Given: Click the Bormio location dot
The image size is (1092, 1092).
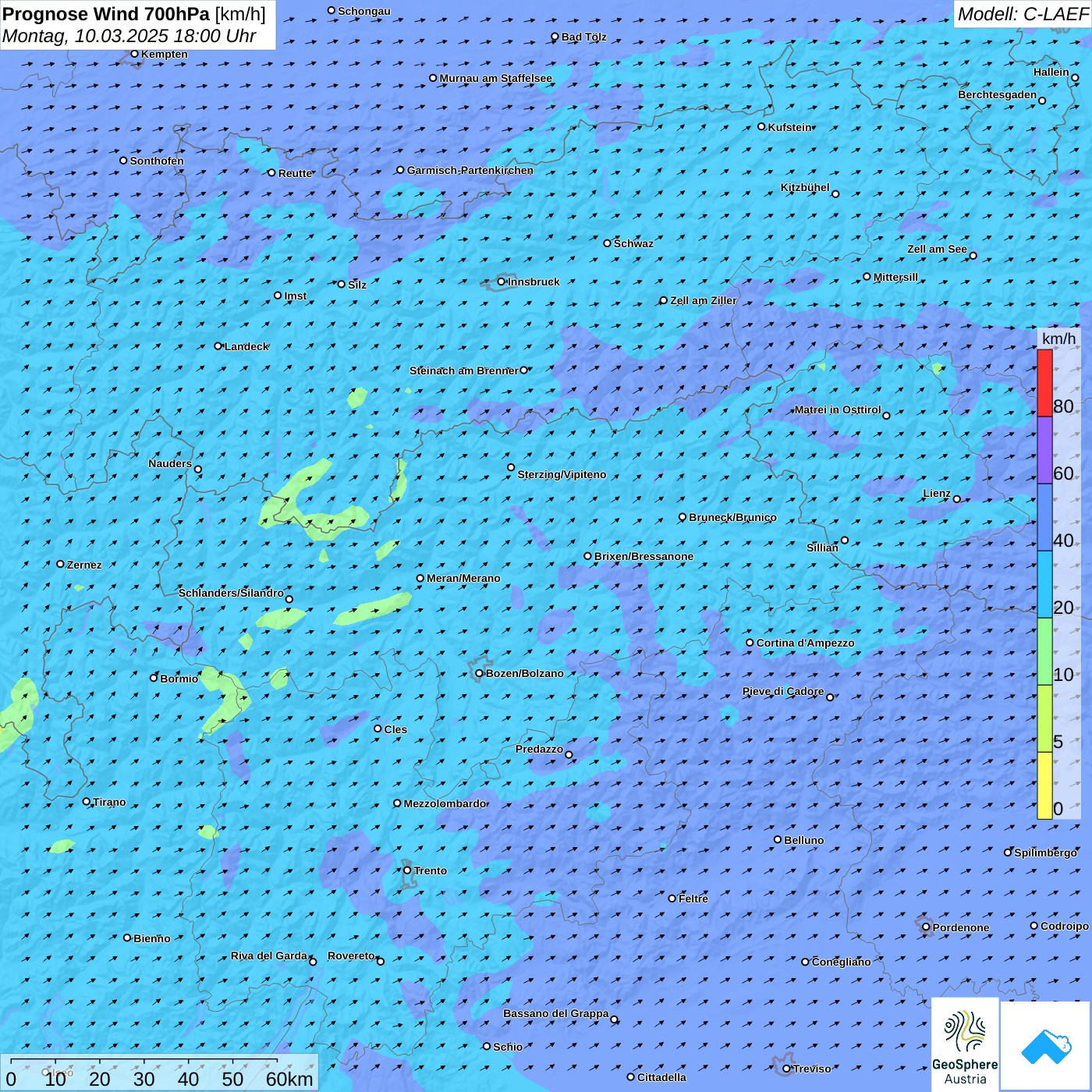Looking at the screenshot, I should pos(154,678).
